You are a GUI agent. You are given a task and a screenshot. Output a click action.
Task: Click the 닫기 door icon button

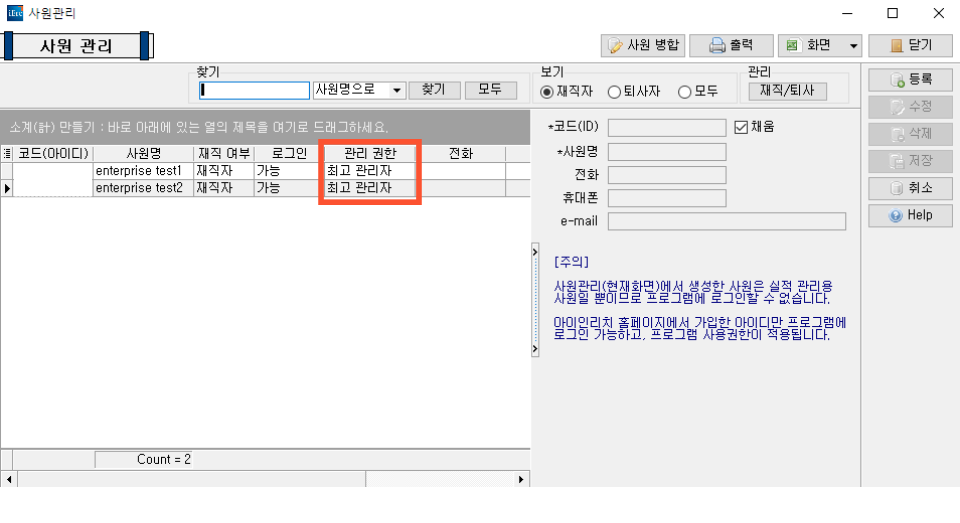point(909,45)
